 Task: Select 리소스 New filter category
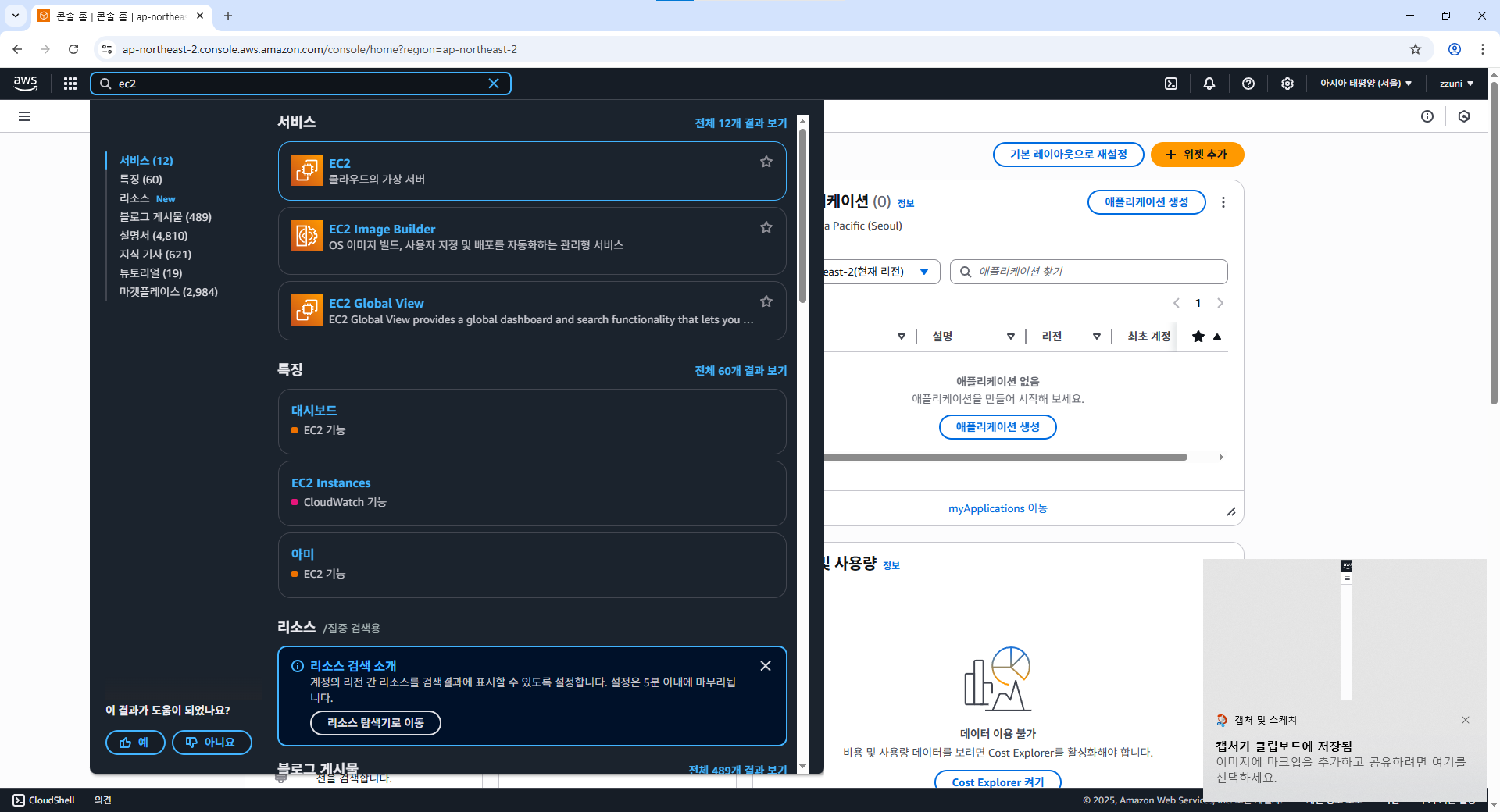(147, 198)
